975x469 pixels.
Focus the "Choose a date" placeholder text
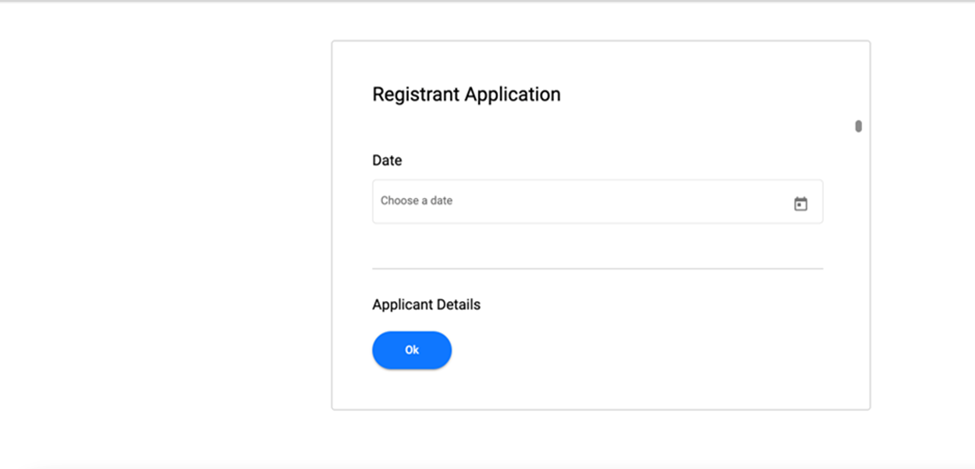tap(417, 201)
